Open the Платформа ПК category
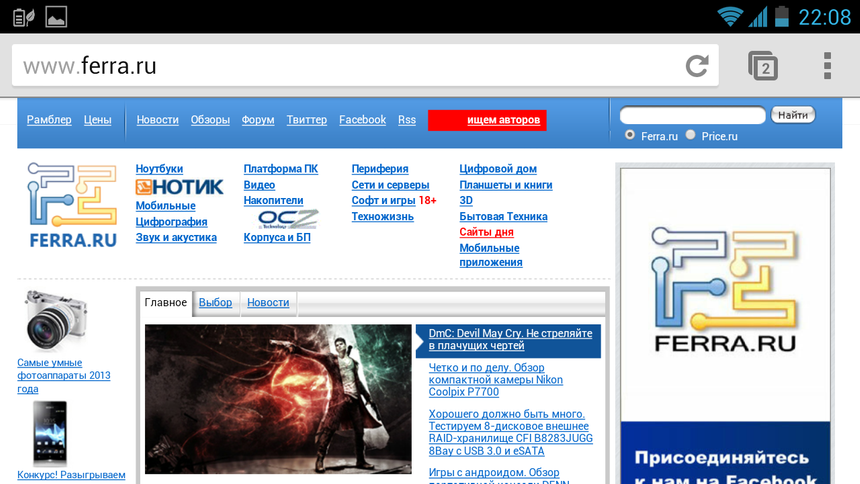 coord(281,169)
